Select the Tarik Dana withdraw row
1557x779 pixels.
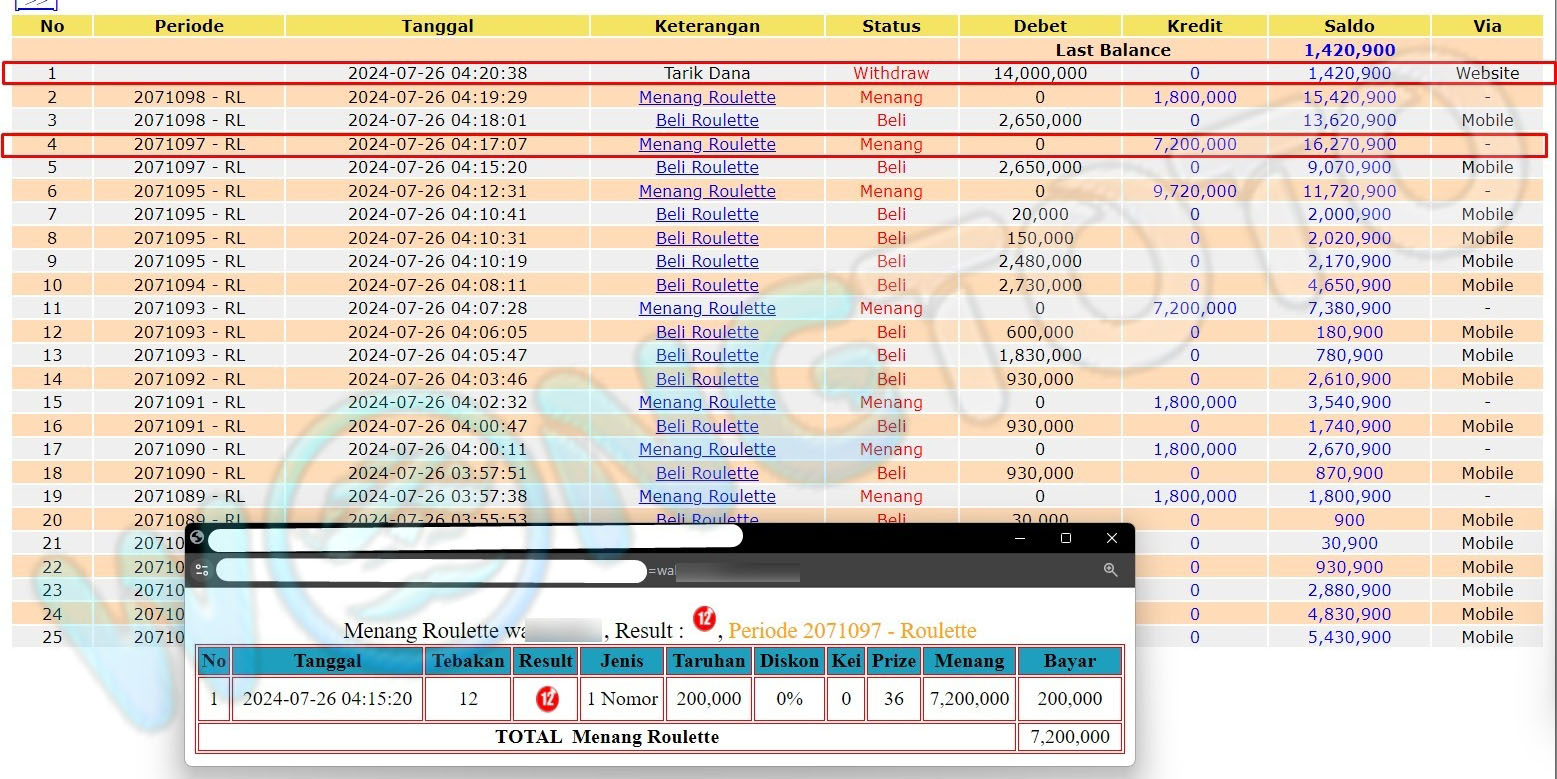tap(707, 73)
